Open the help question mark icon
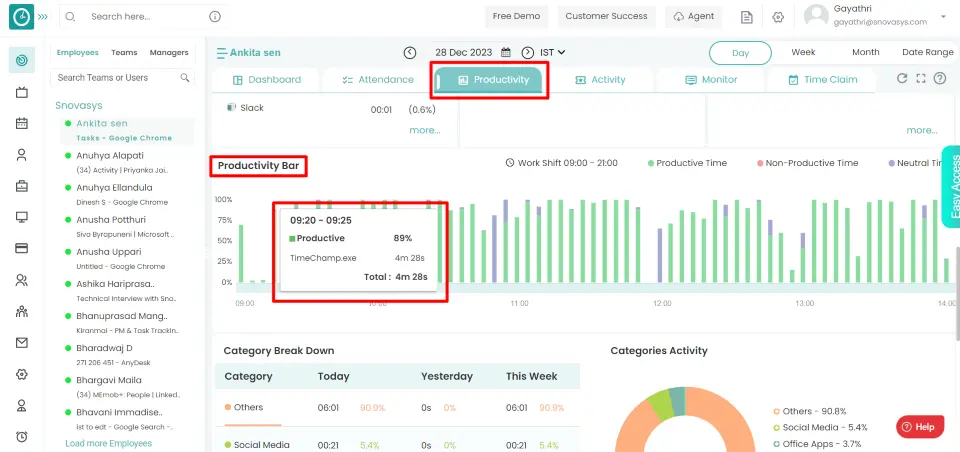 click(940, 78)
